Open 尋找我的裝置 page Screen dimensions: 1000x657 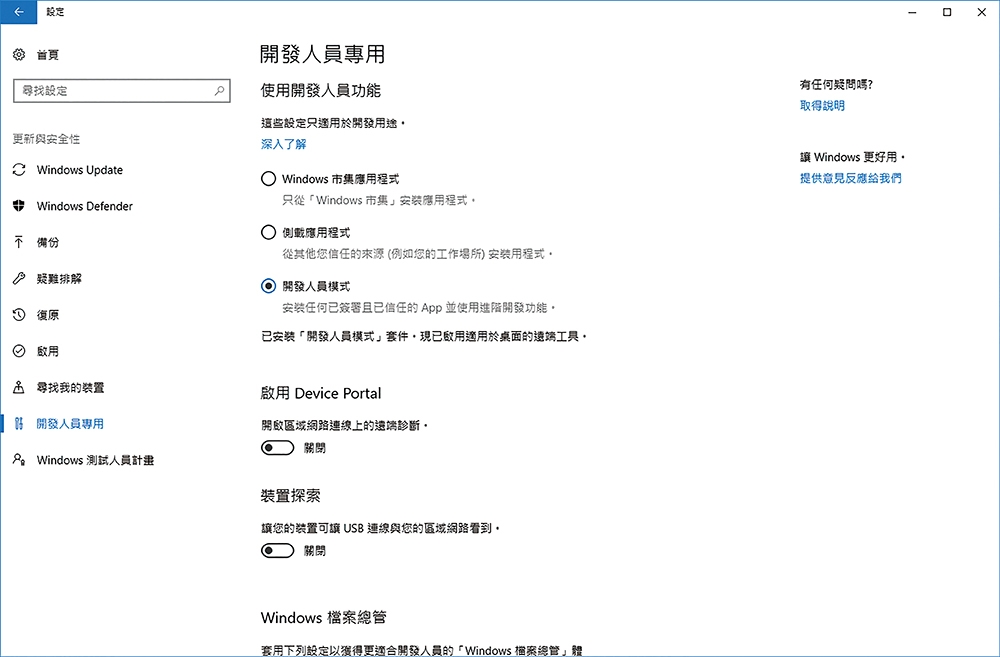[70, 387]
